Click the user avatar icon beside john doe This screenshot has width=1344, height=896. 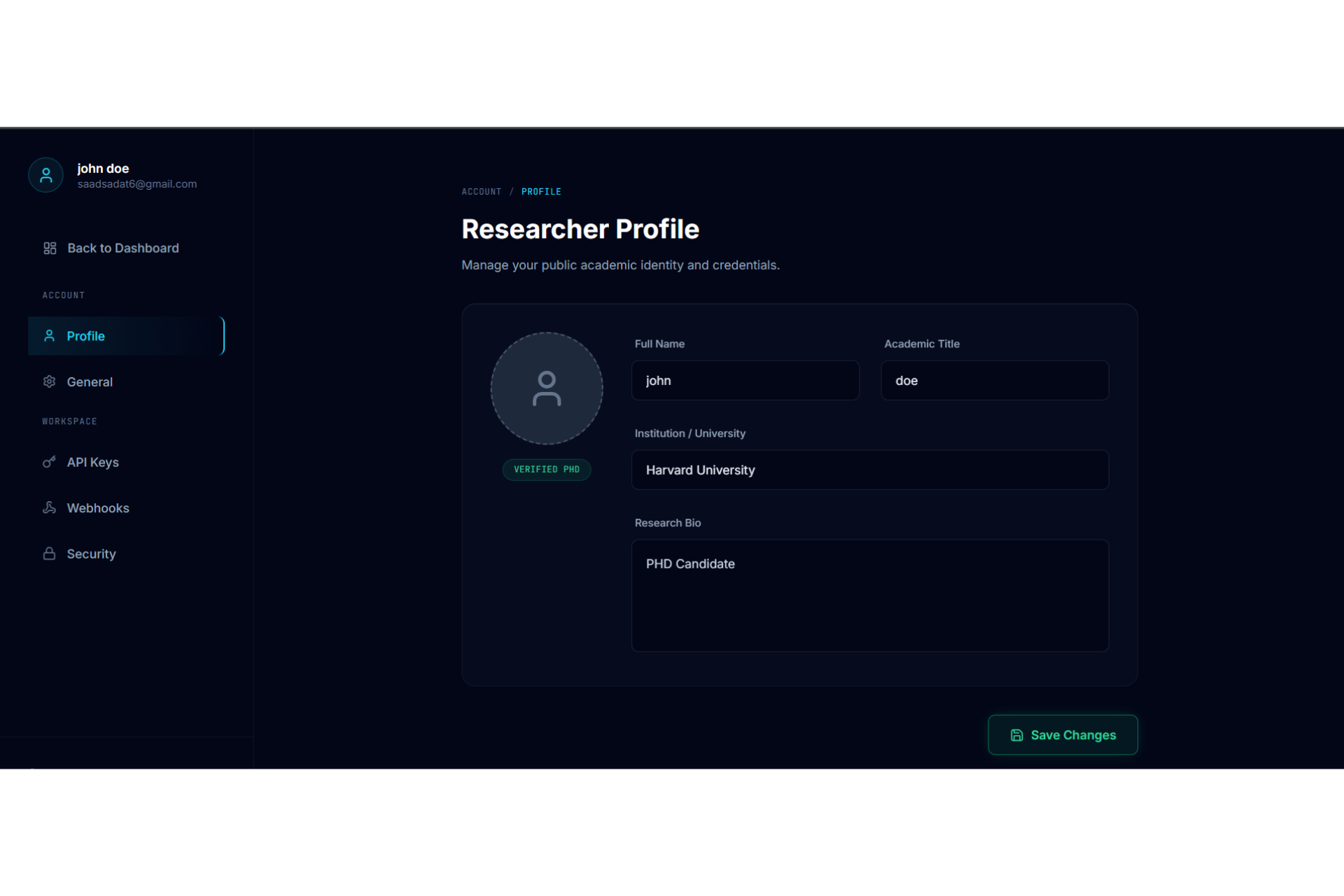(45, 175)
